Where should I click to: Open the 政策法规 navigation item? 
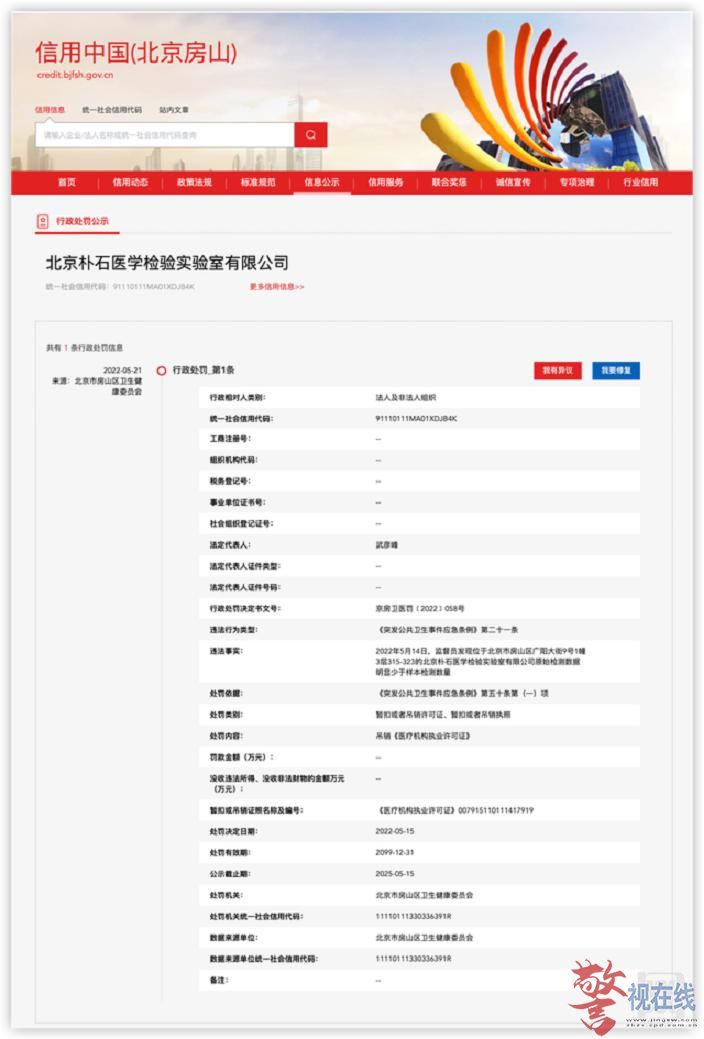pos(194,182)
